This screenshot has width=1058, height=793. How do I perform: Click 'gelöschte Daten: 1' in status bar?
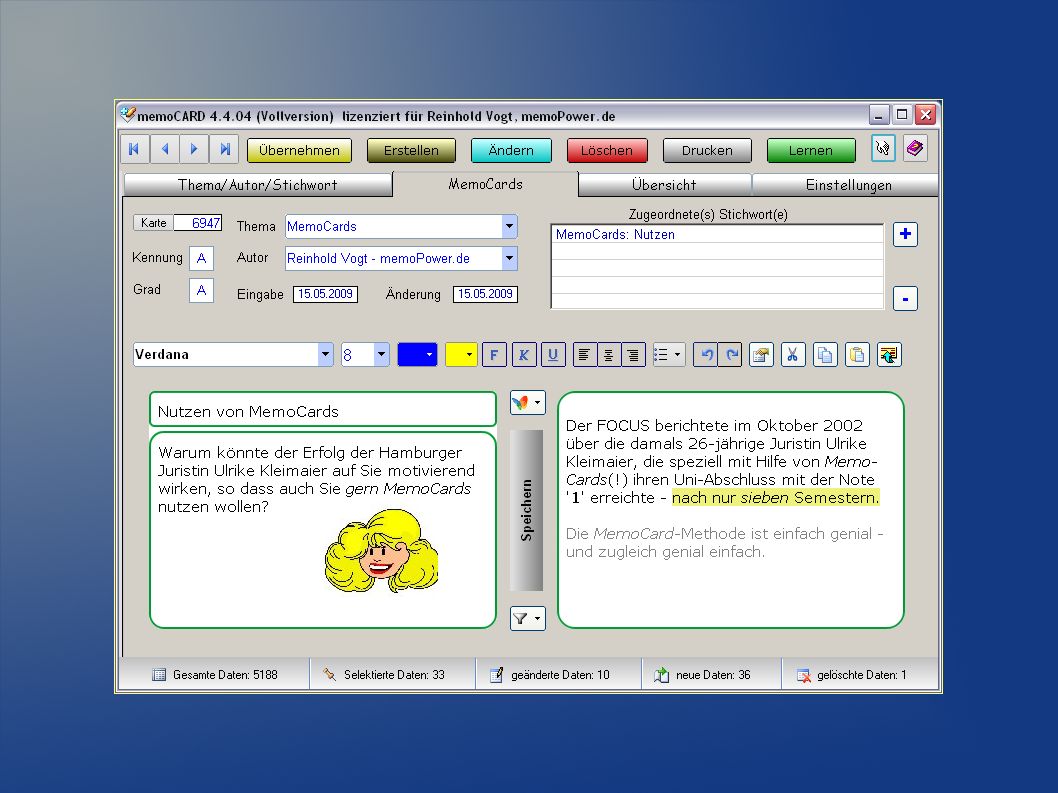862,675
